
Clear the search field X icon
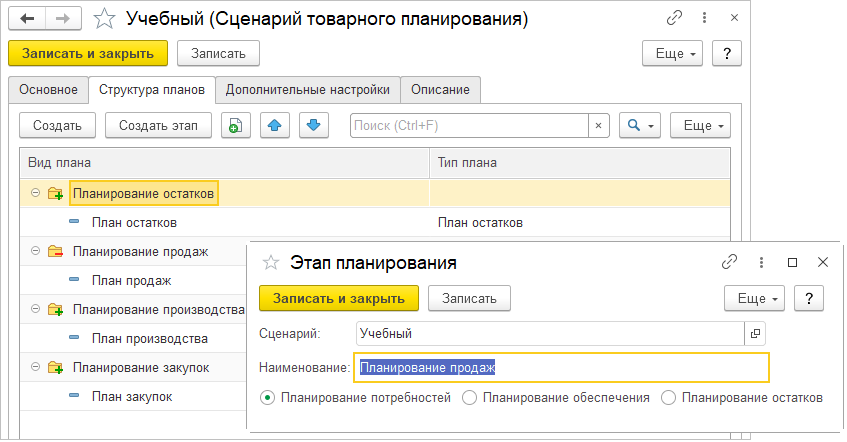click(x=598, y=125)
